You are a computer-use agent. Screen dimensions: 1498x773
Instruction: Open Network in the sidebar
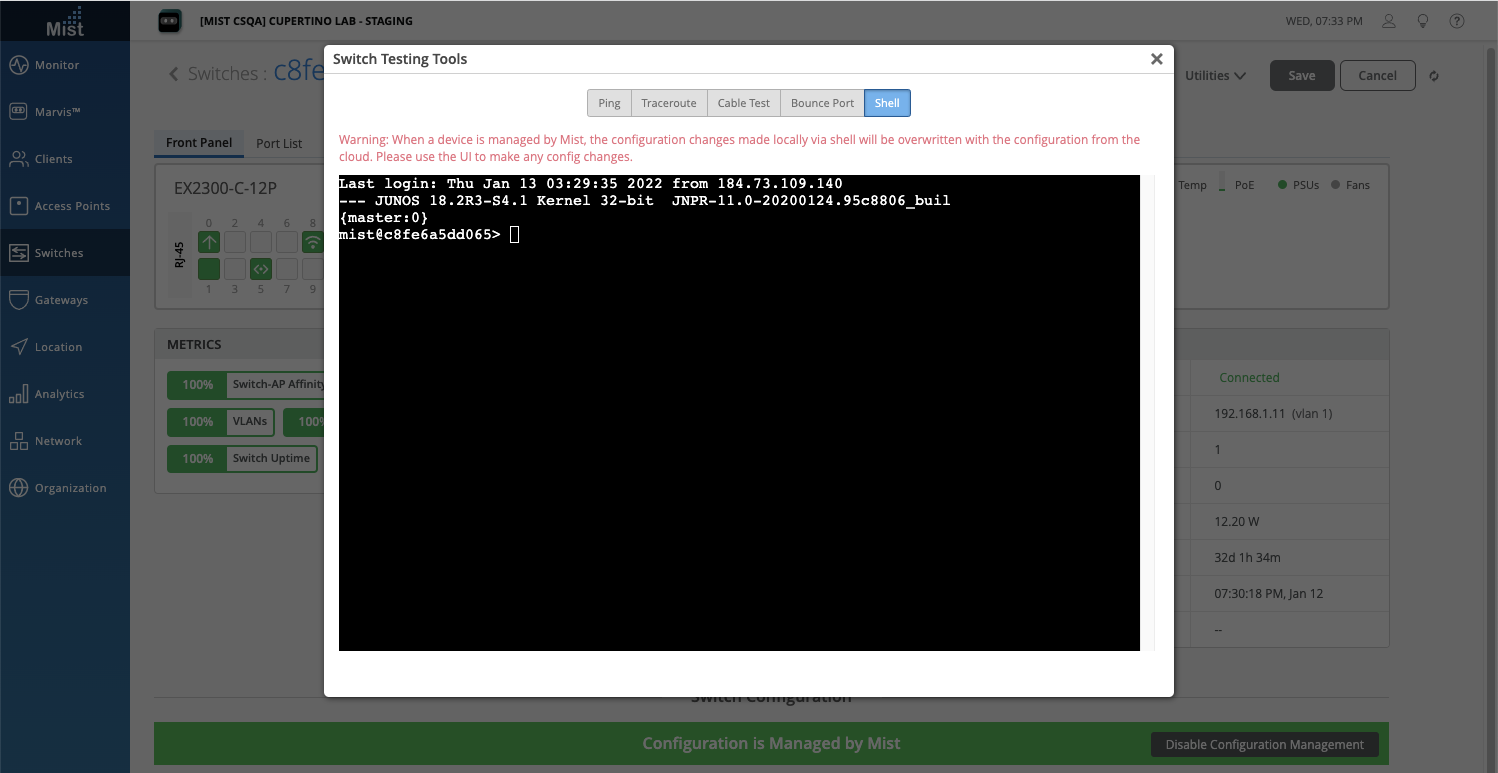65,441
